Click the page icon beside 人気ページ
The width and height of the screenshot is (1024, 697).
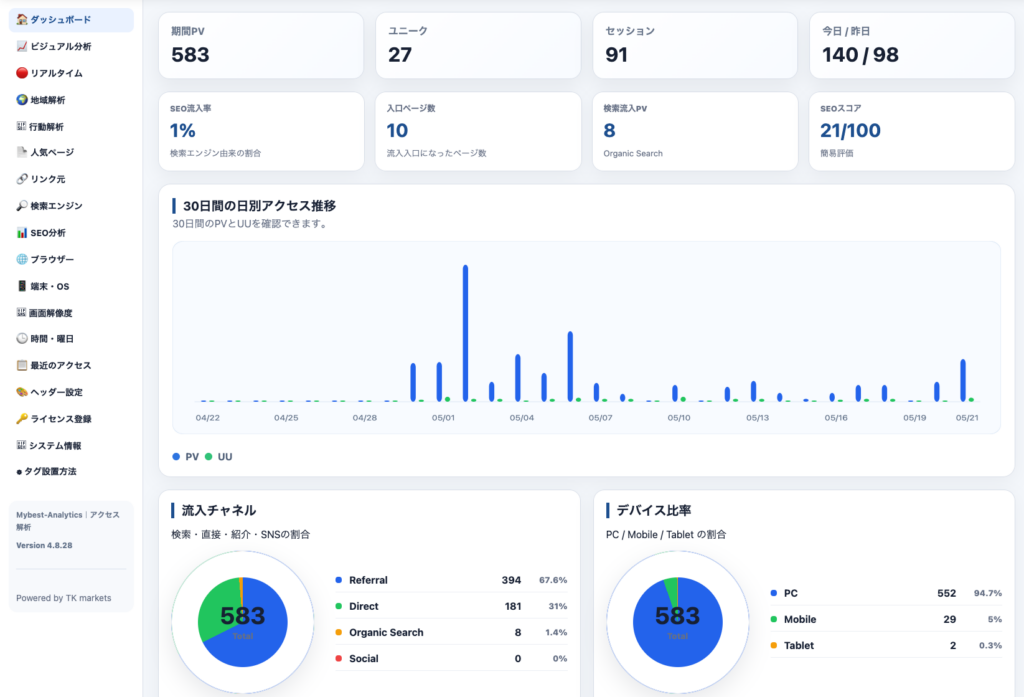point(22,152)
